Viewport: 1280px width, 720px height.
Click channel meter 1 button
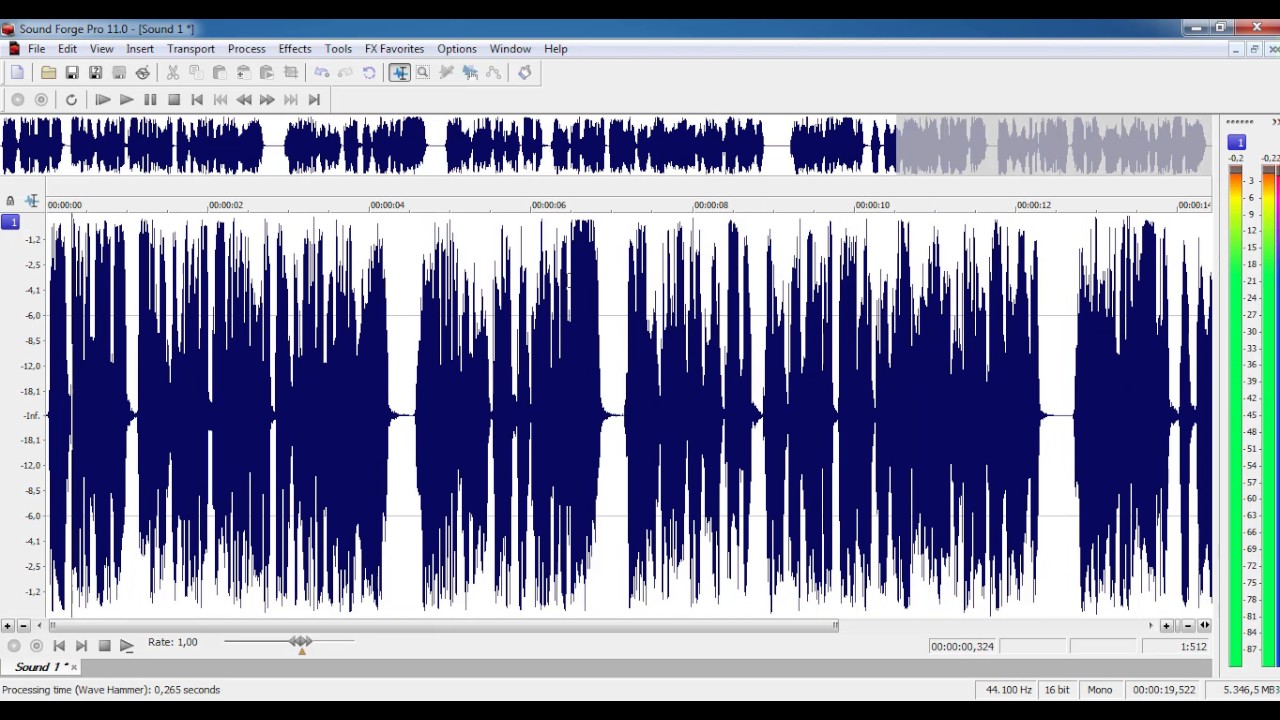[x=1237, y=143]
